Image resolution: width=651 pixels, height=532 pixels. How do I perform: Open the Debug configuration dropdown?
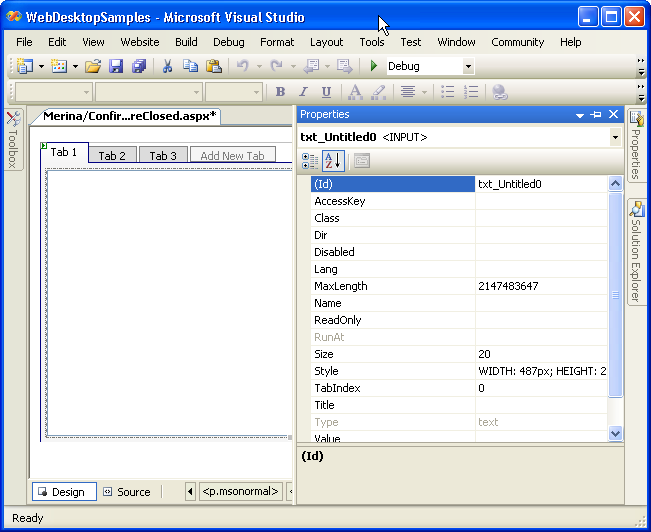468,67
